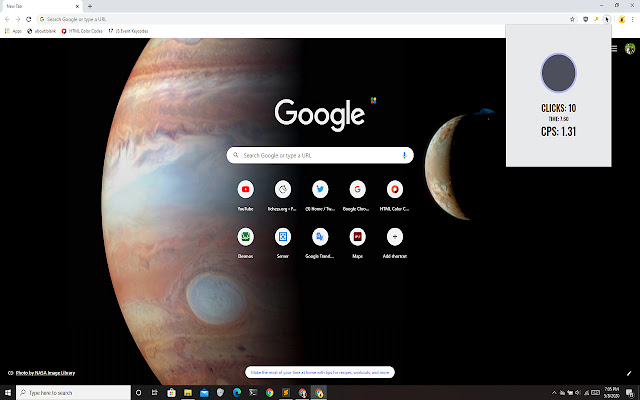The image size is (640, 400).
Task: Open the hamburger menu beside page avatar
Action: (x=614, y=49)
